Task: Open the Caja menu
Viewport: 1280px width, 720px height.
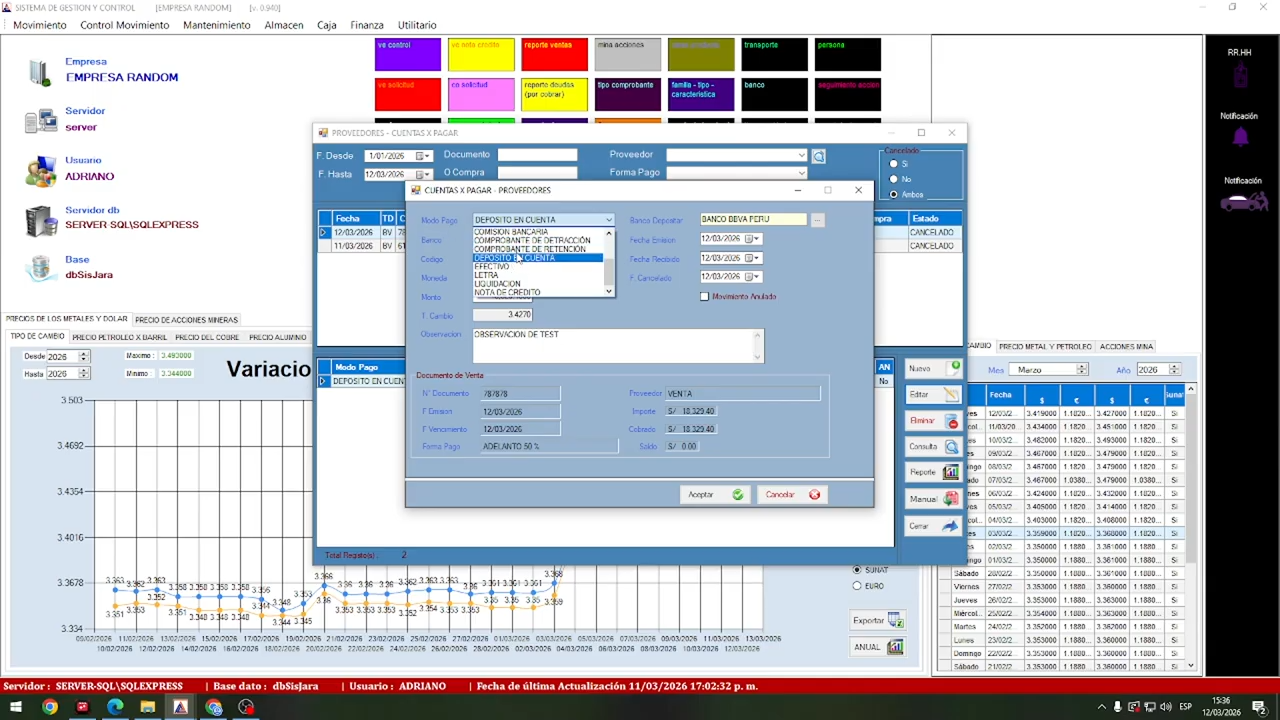Action: pos(326,25)
